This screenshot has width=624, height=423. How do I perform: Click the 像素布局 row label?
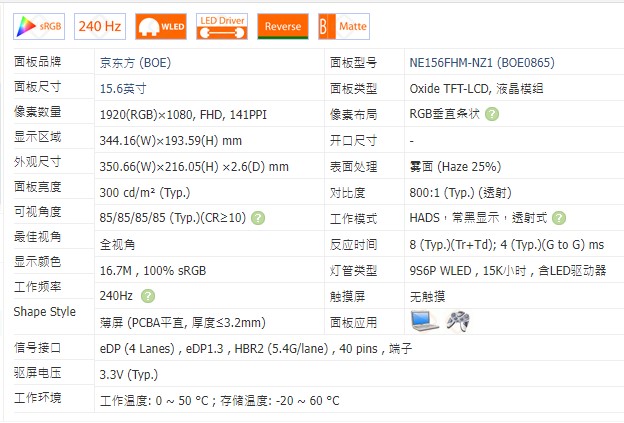coord(353,115)
